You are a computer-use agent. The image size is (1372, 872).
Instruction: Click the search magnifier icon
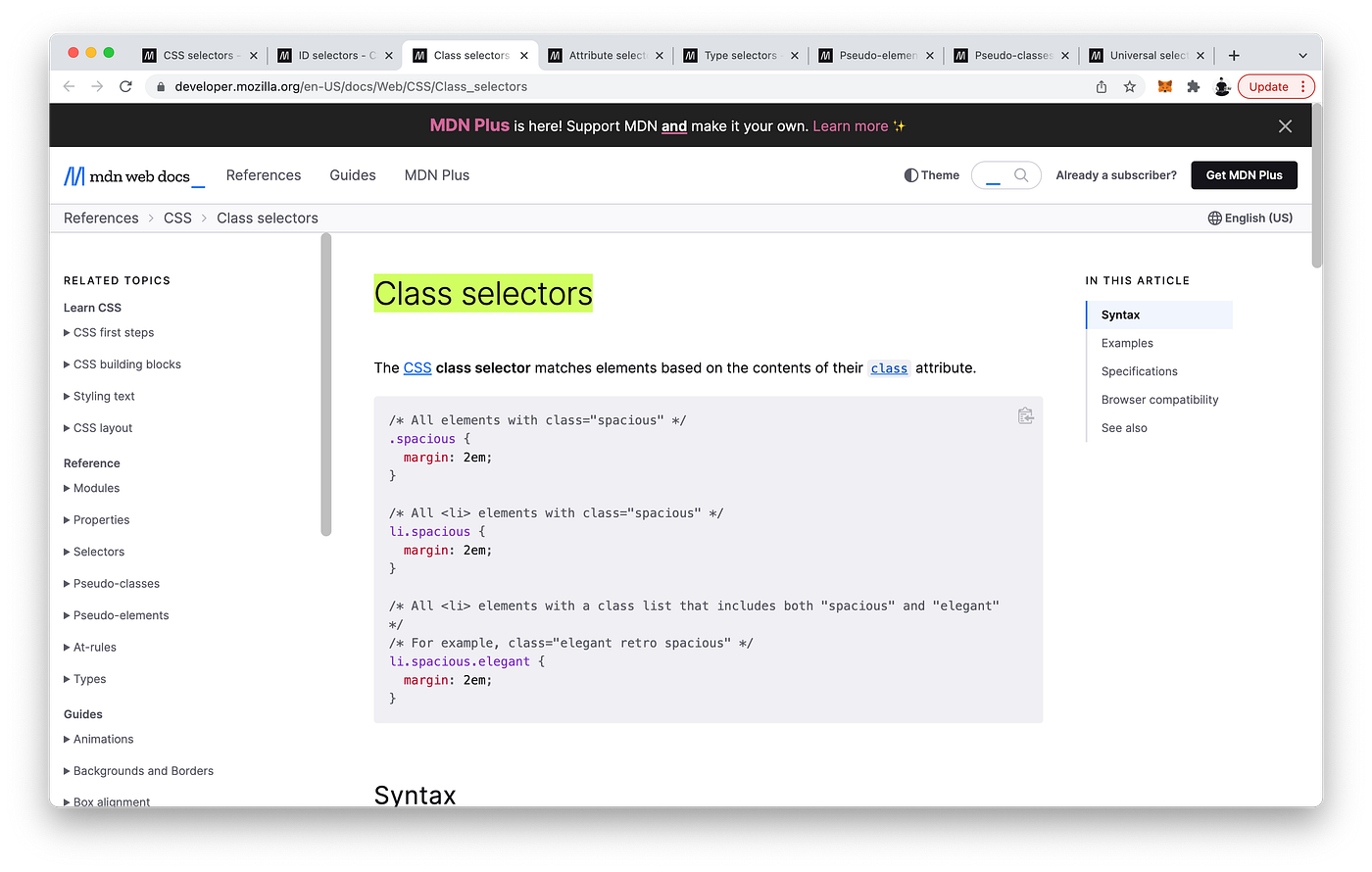1022,174
